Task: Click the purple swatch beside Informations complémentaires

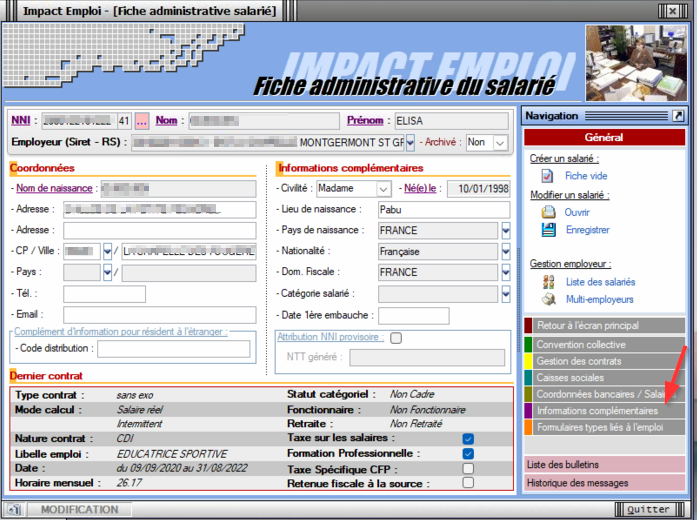Action: pyautogui.click(x=528, y=411)
